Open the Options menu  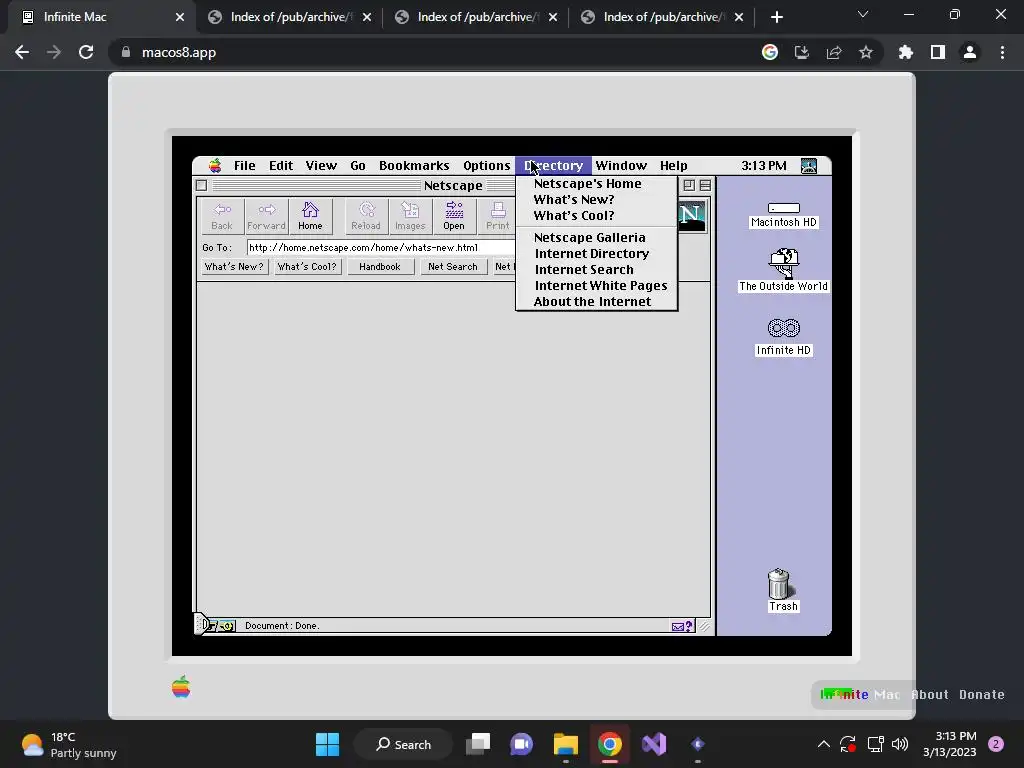[487, 166]
